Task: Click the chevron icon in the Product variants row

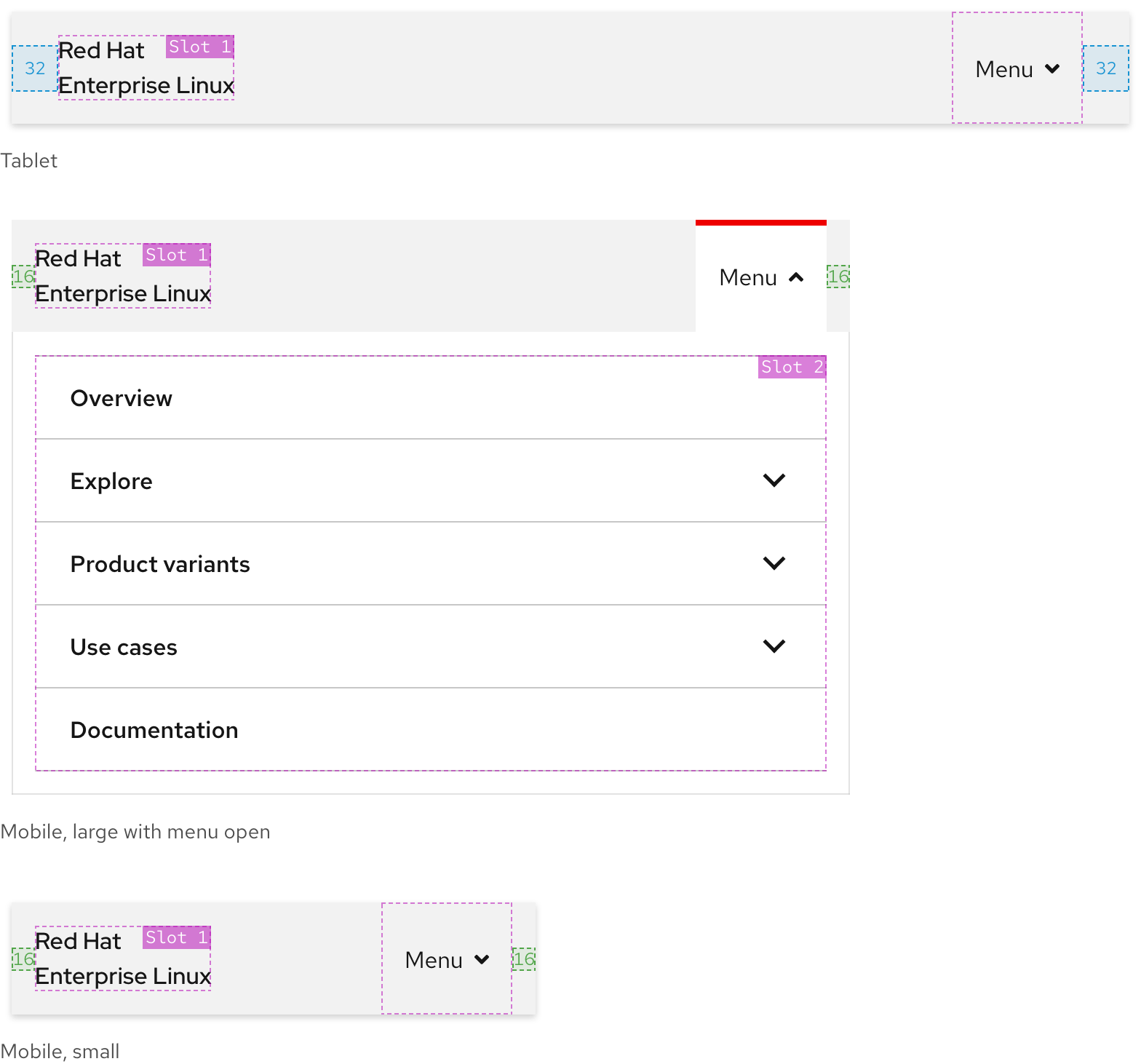Action: [774, 563]
